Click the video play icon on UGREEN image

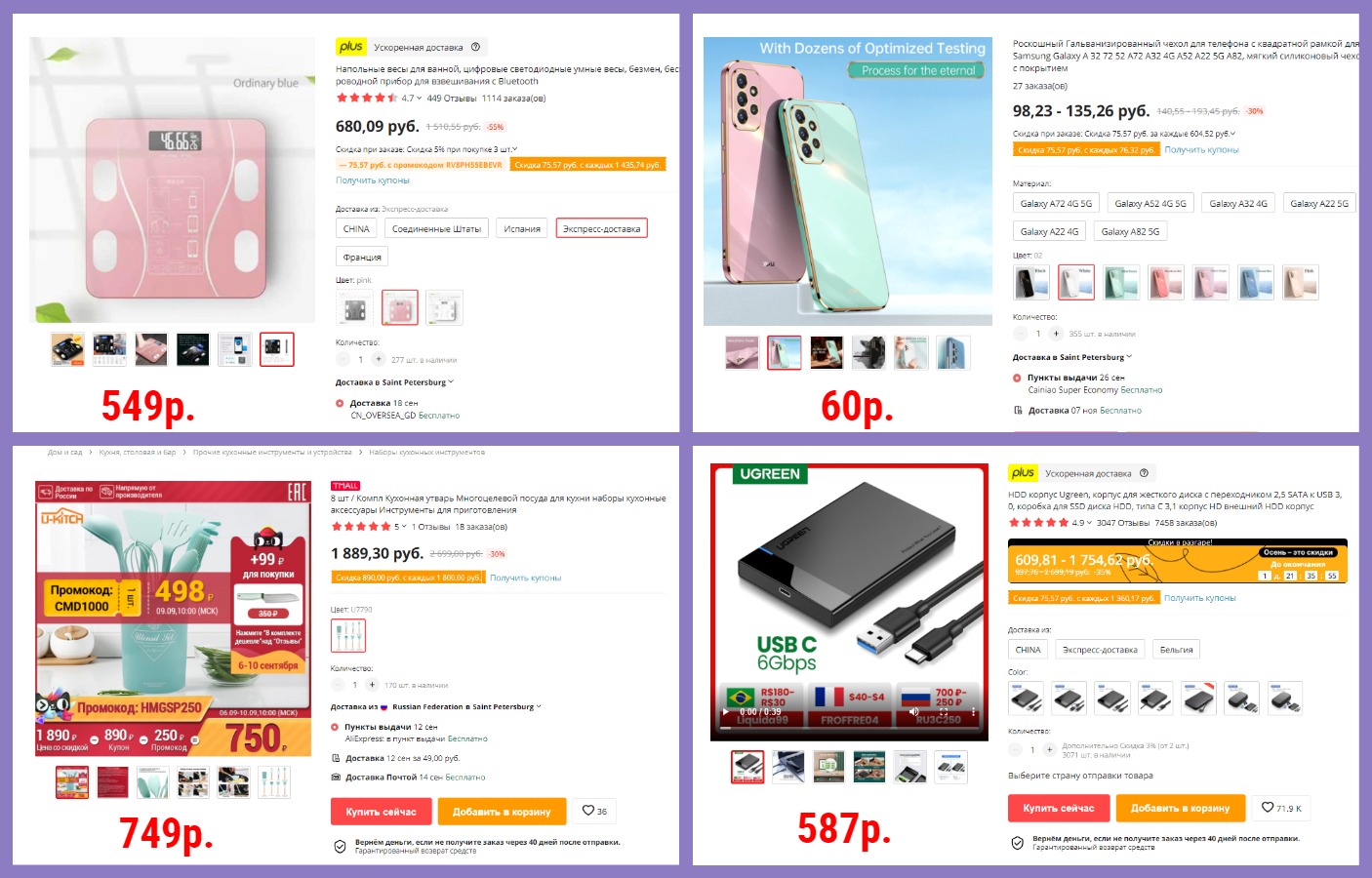coord(724,712)
